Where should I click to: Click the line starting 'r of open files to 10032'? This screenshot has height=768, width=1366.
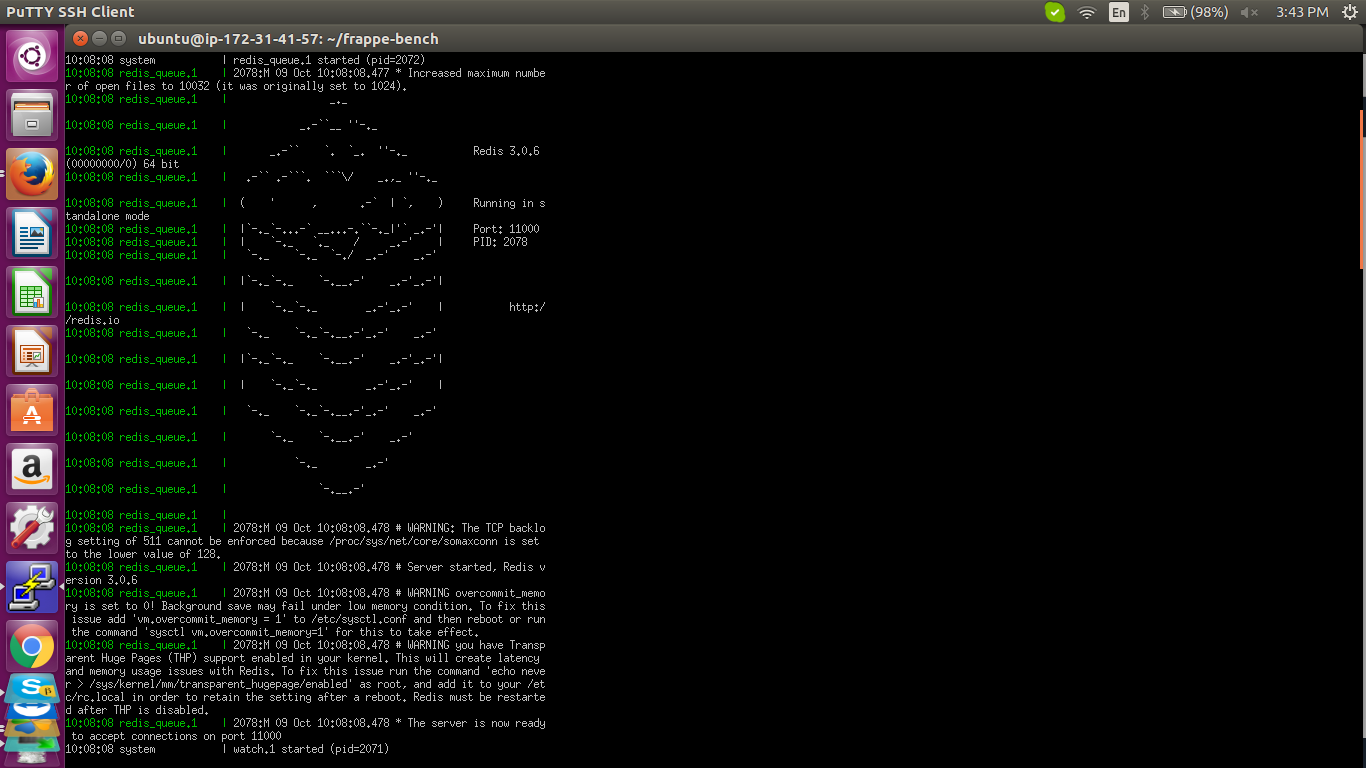(x=236, y=86)
